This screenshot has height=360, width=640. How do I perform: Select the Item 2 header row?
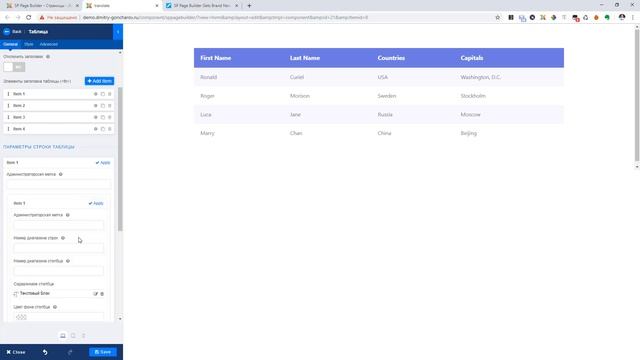[x=59, y=106]
